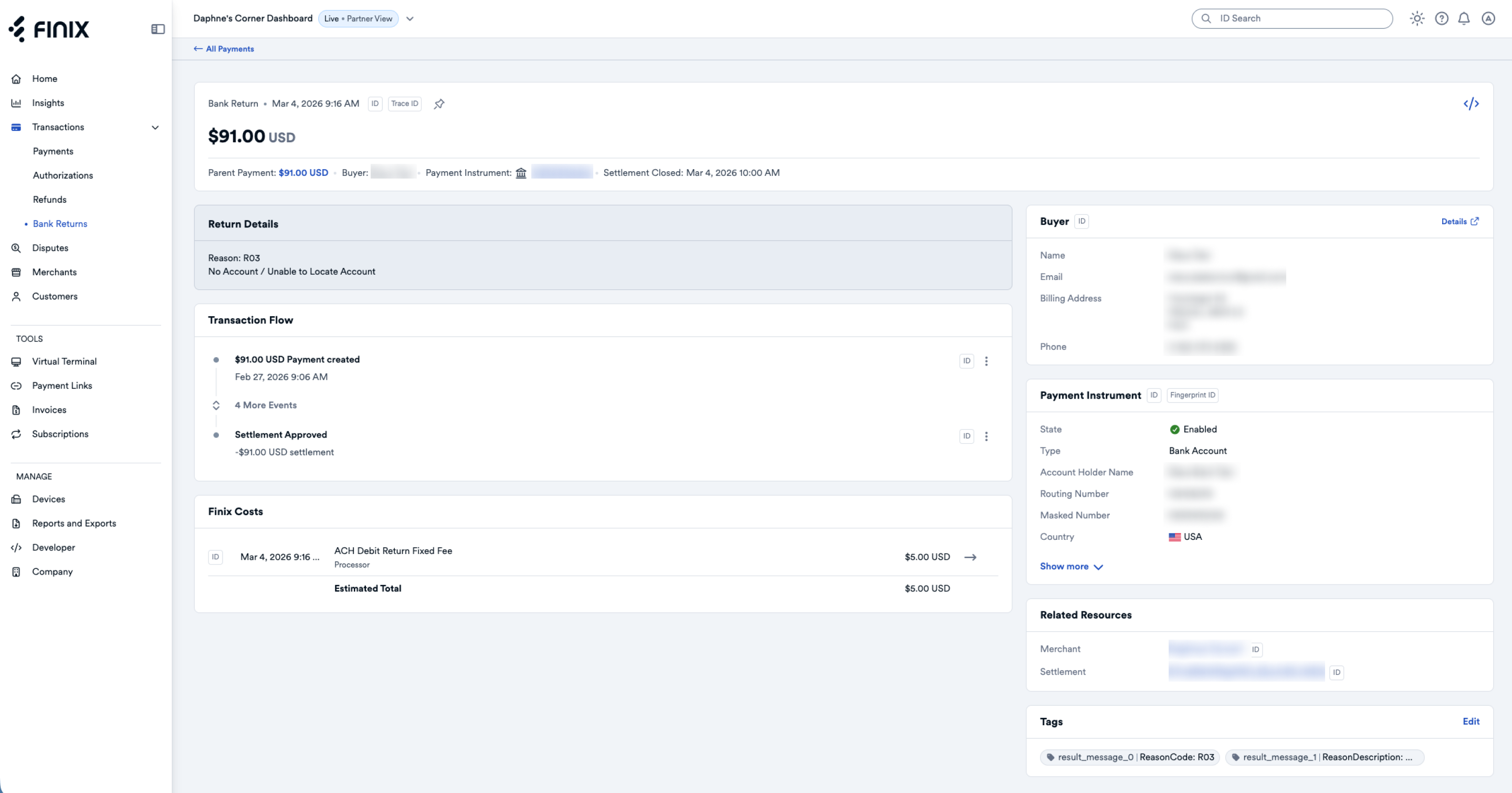Copy ID of ACH Debit Return fee
This screenshot has width=1512, height=793.
point(215,557)
